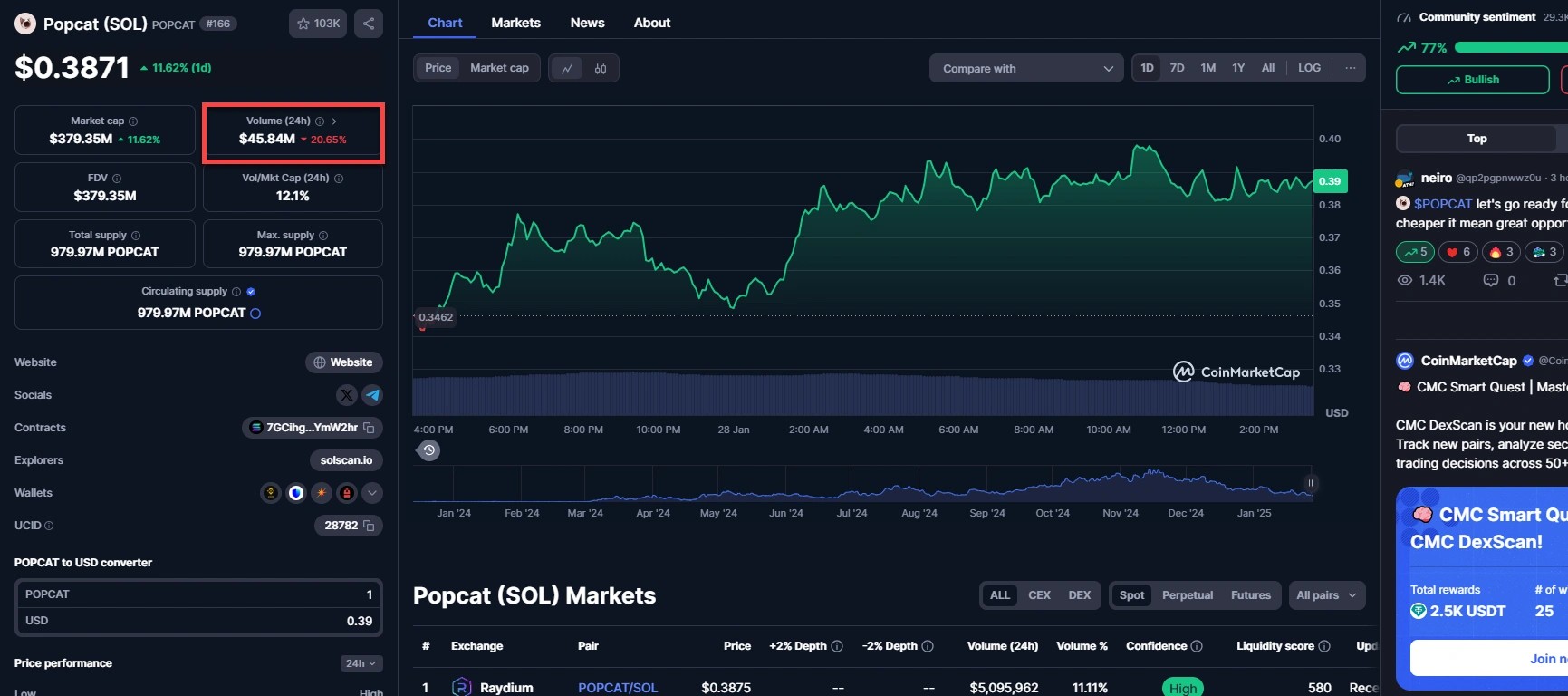
Task: Filter markets by DEX
Action: click(x=1079, y=595)
